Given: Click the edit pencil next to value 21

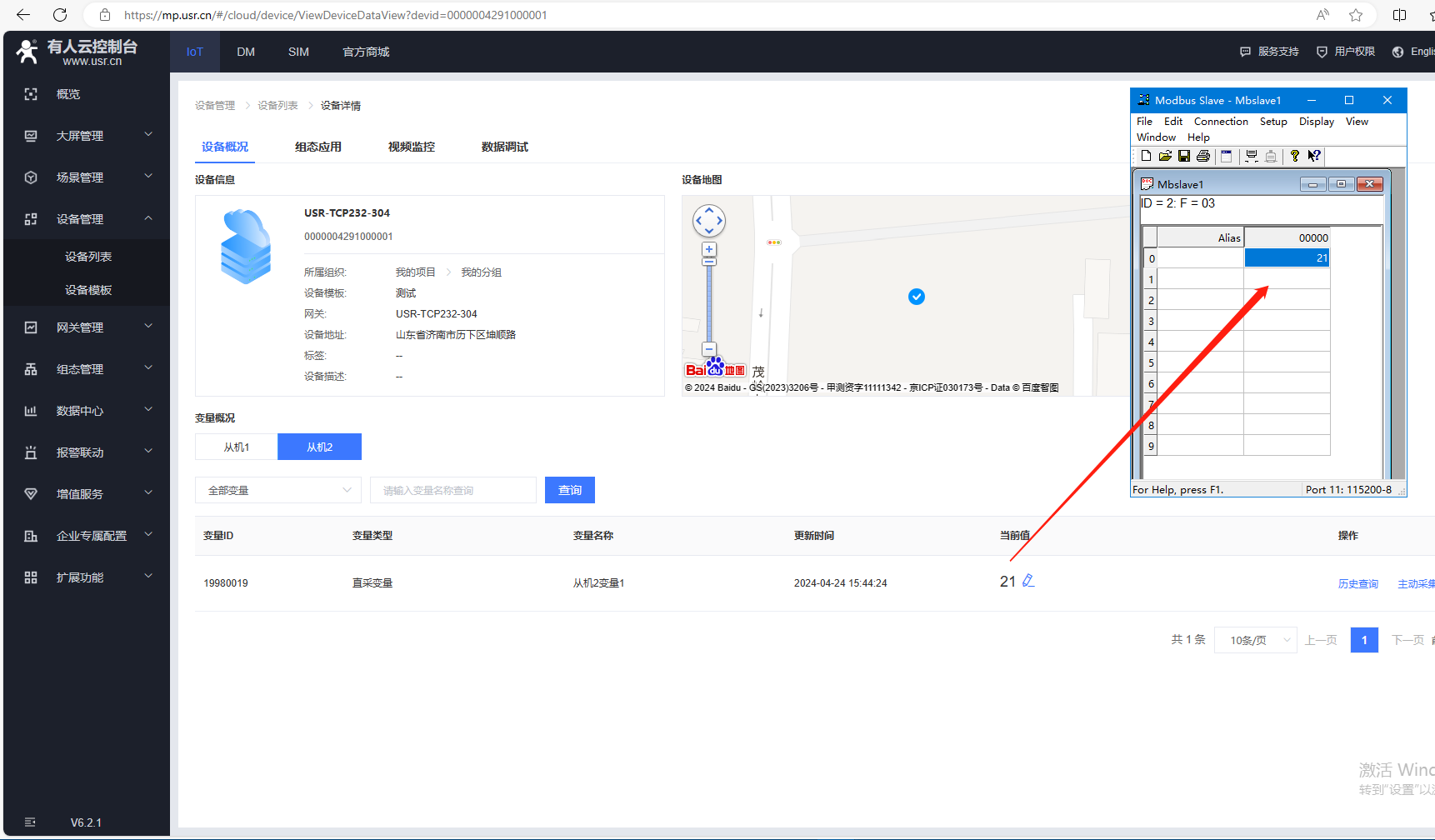Looking at the screenshot, I should pyautogui.click(x=1028, y=581).
